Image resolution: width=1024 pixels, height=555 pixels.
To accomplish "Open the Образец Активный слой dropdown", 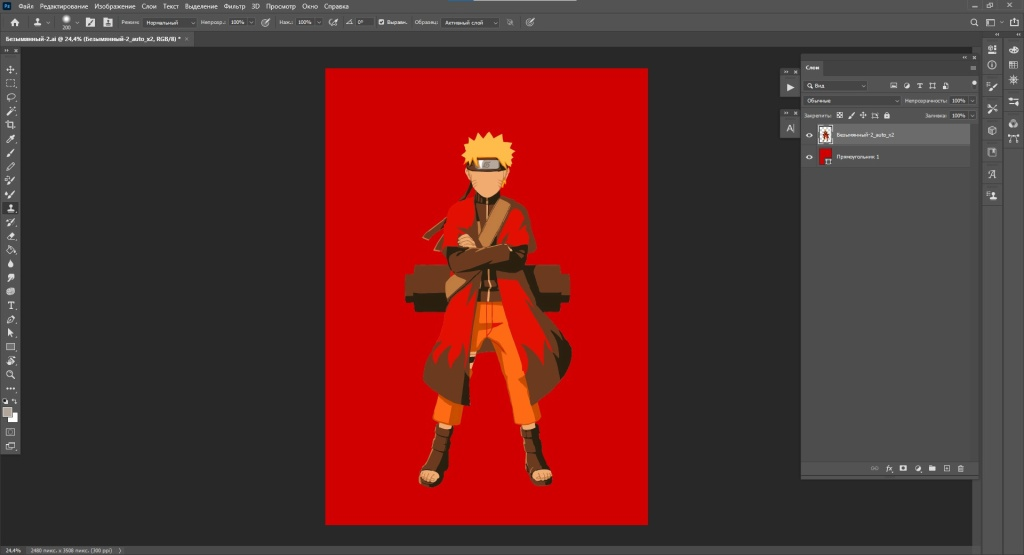I will click(471, 22).
